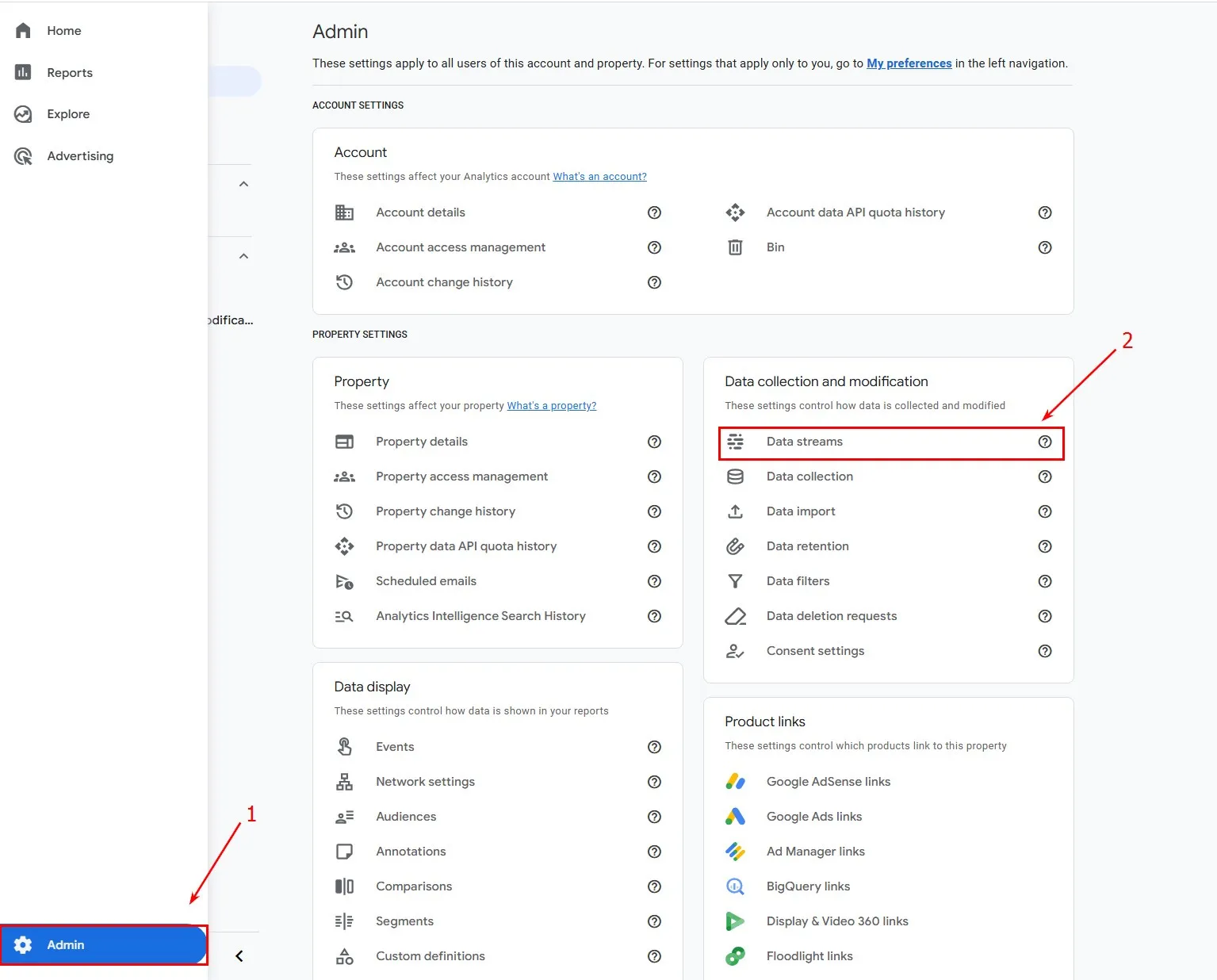1217x980 pixels.
Task: Follow the "What's a property?" link
Action: pyautogui.click(x=551, y=406)
